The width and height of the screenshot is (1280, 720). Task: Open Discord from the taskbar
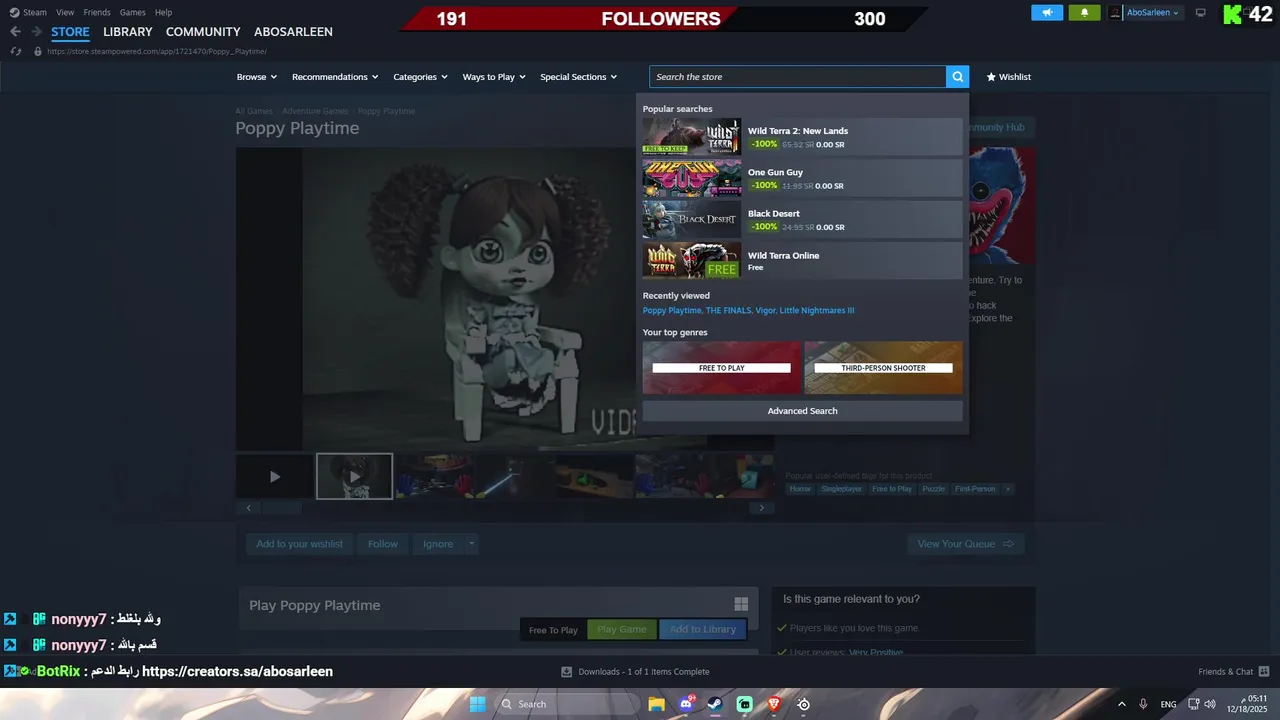pos(686,704)
